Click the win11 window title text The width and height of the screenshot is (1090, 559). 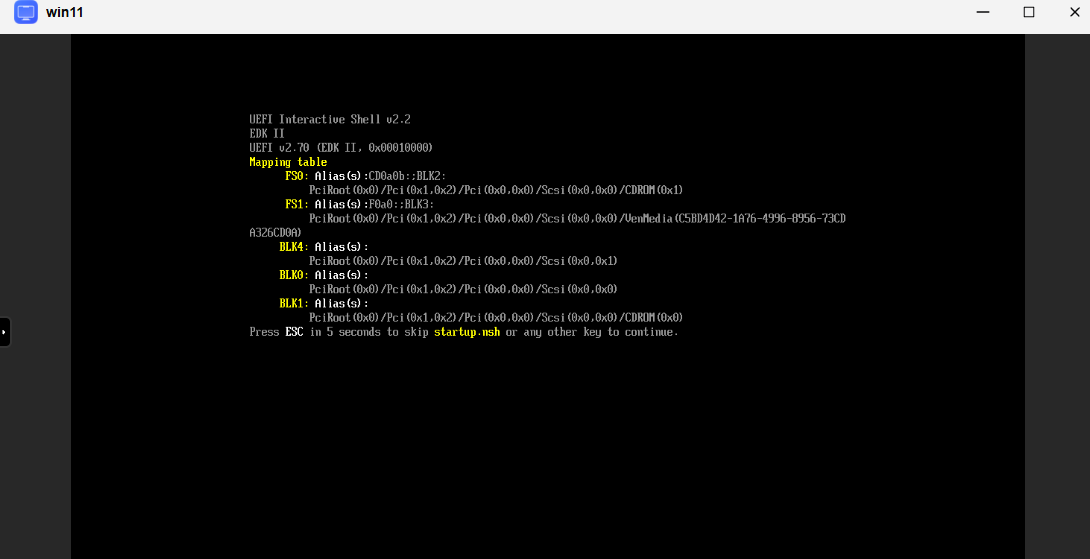click(x=65, y=13)
